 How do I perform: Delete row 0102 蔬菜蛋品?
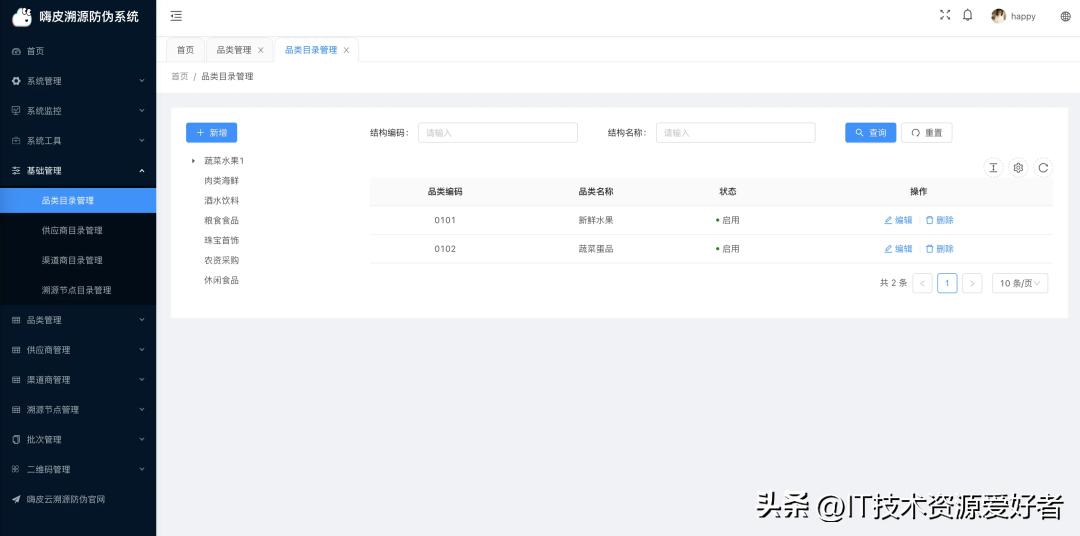point(939,249)
